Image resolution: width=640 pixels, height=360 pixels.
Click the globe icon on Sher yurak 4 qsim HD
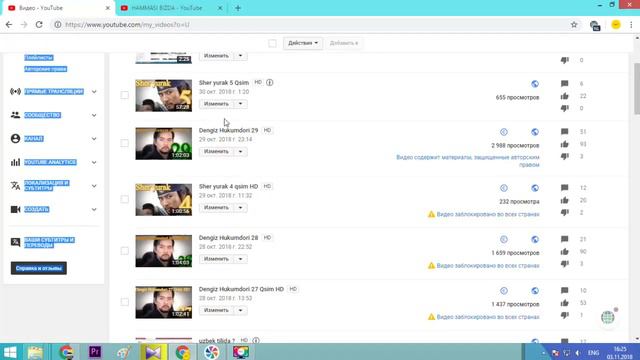pos(535,188)
